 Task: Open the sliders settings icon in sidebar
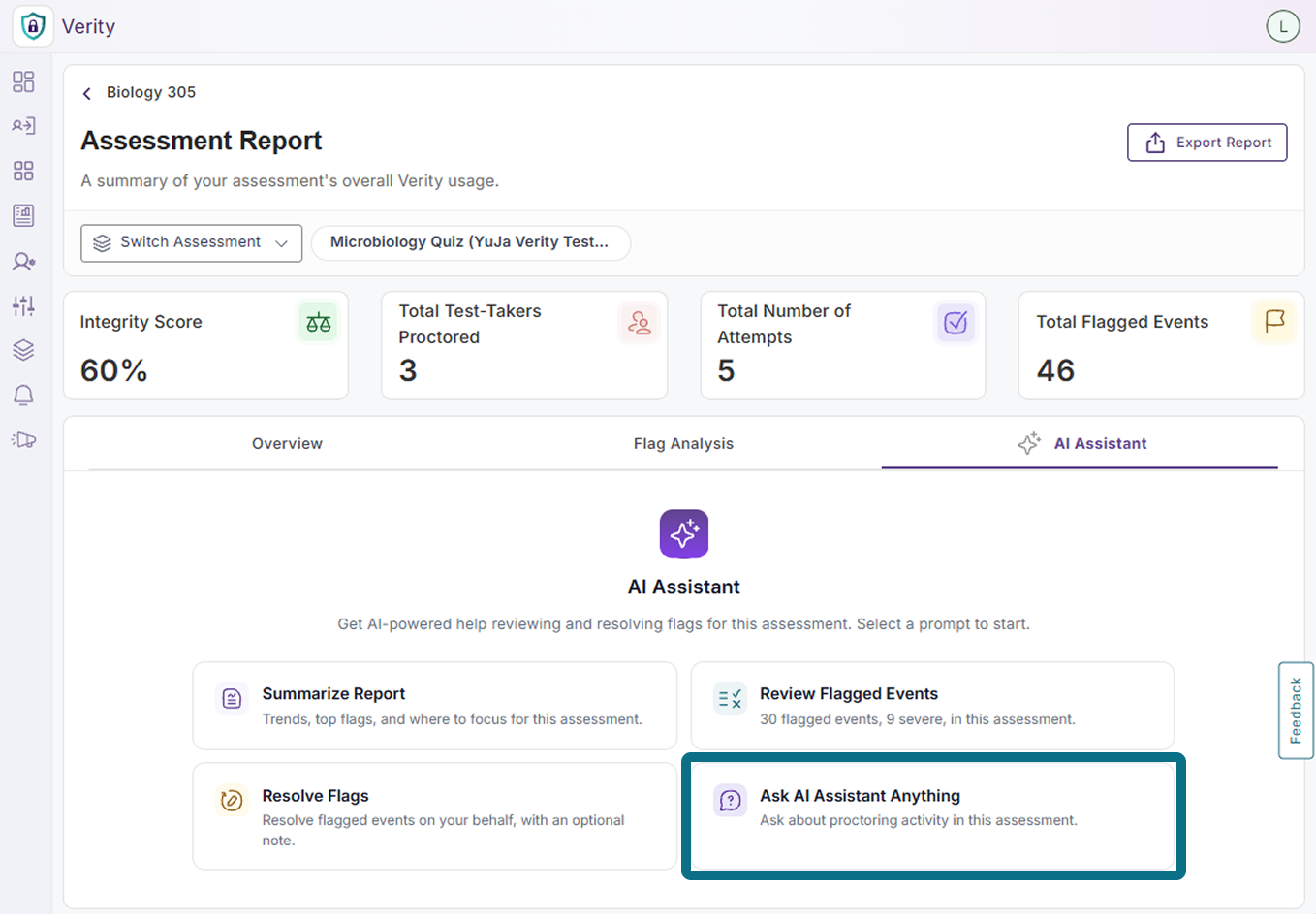point(23,305)
